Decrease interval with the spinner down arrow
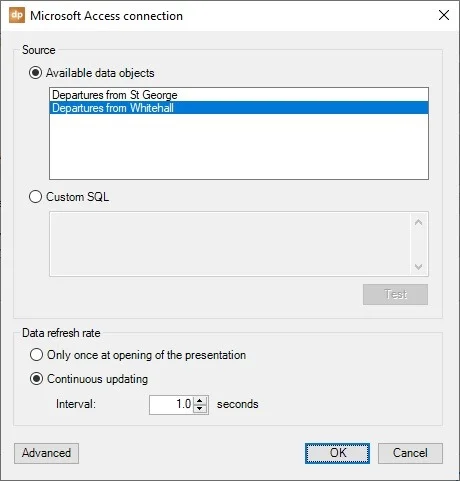 coord(200,409)
